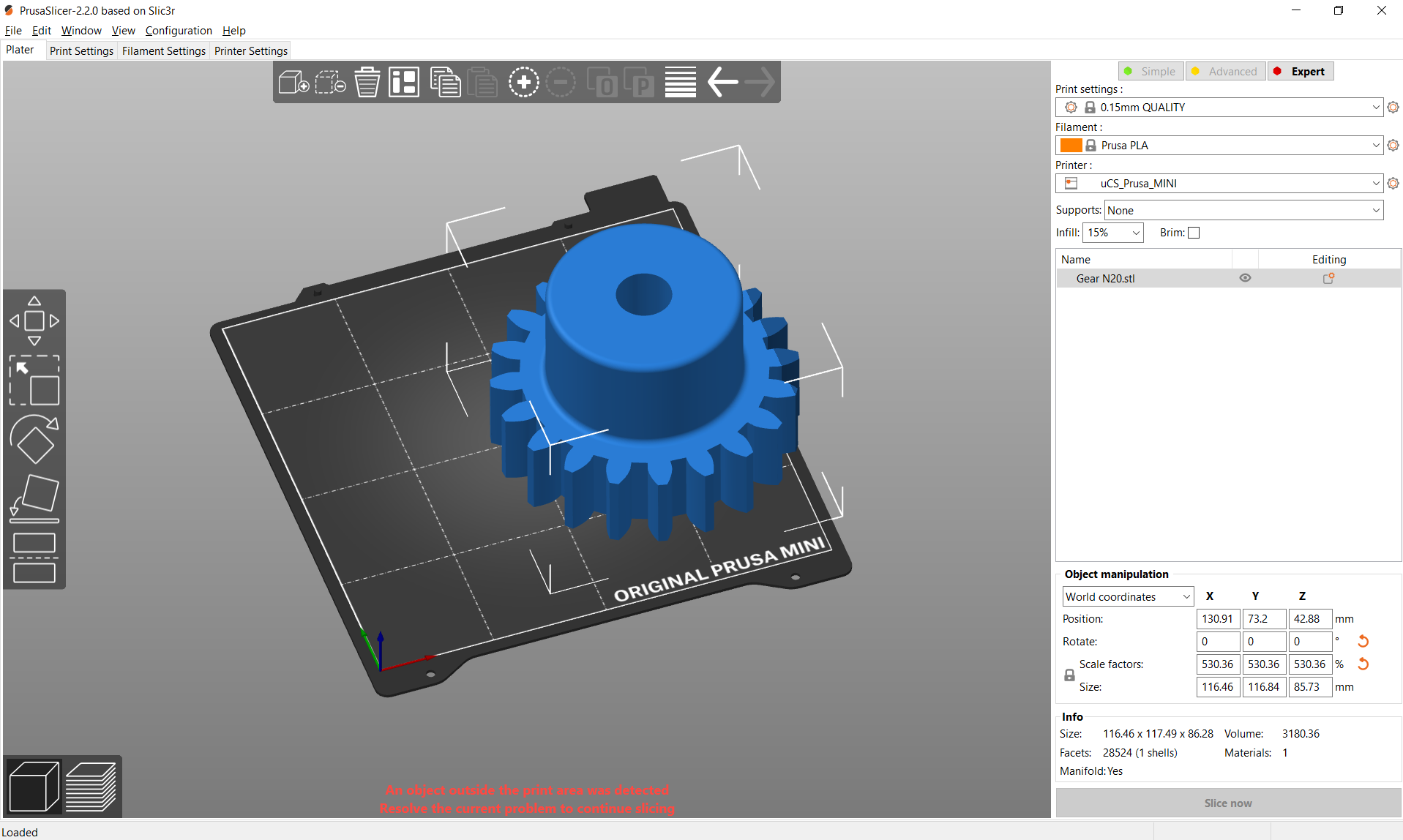
Task: Click the Add object toolbar icon
Action: click(x=293, y=82)
